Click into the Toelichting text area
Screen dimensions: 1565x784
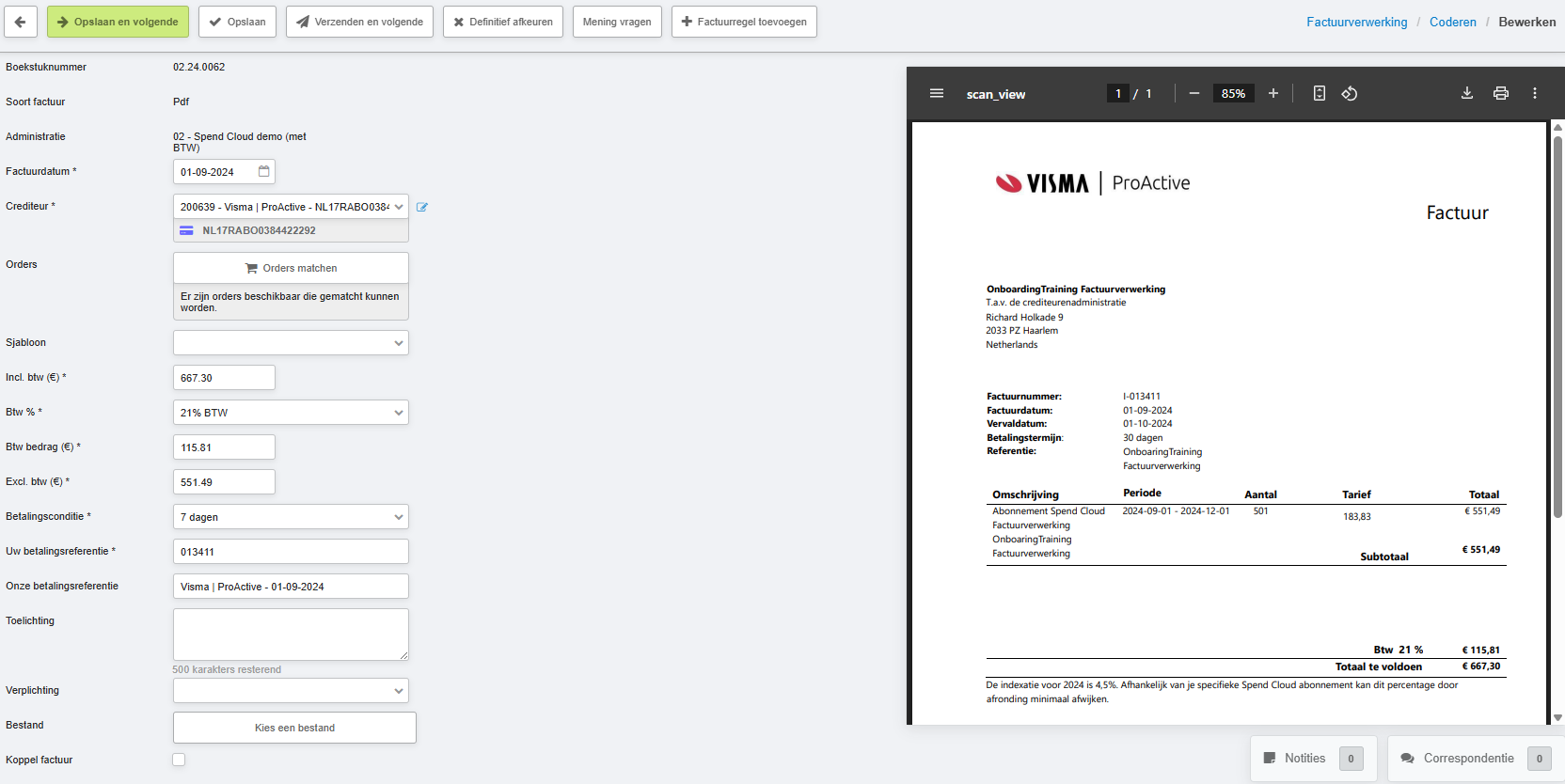pyautogui.click(x=291, y=635)
